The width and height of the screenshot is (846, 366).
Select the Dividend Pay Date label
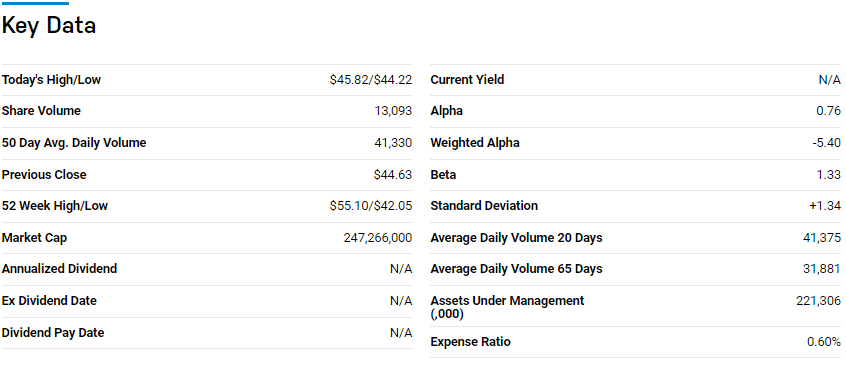pyautogui.click(x=53, y=333)
